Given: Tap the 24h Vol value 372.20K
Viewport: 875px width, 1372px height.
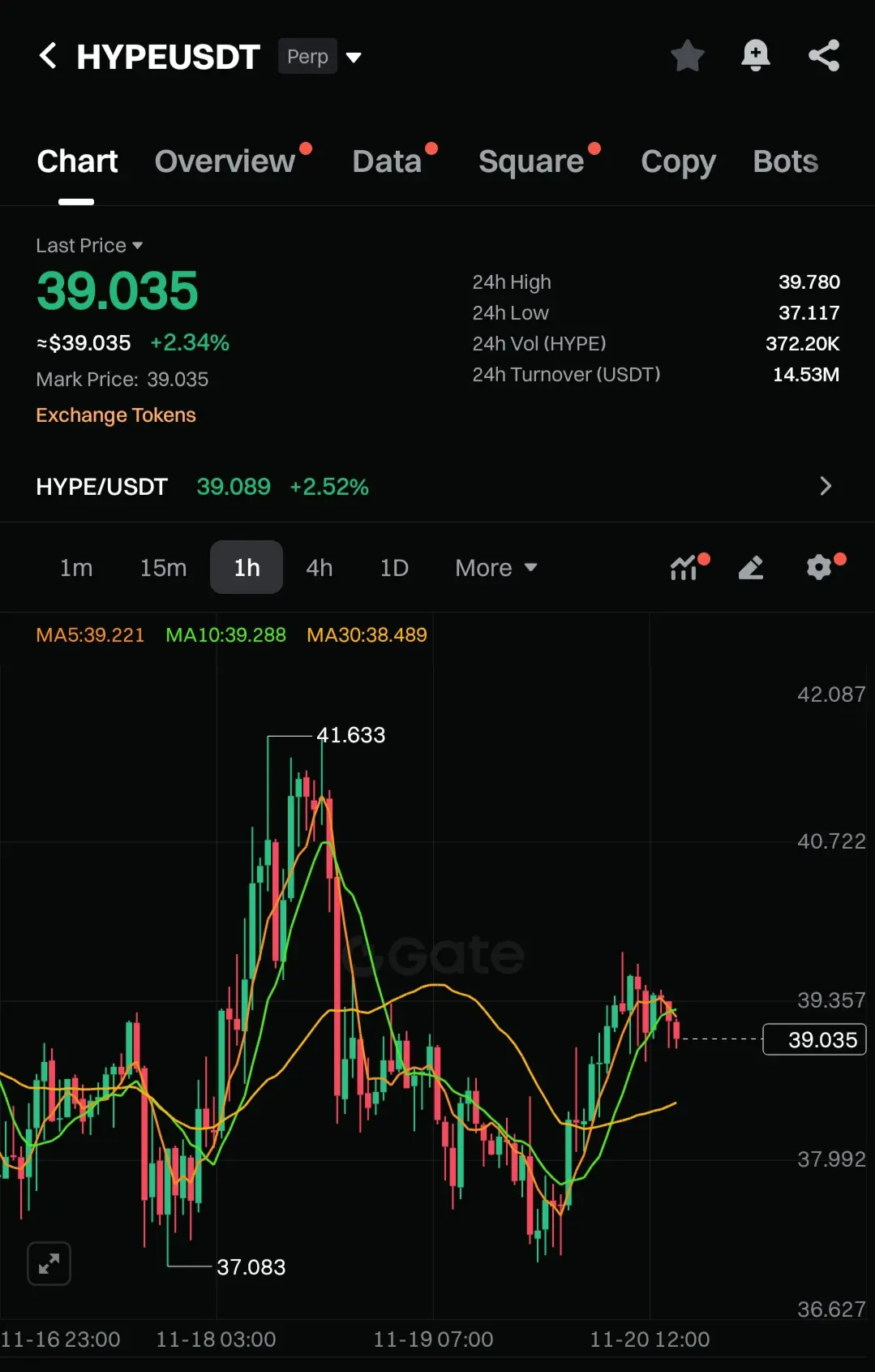Looking at the screenshot, I should click(x=803, y=343).
